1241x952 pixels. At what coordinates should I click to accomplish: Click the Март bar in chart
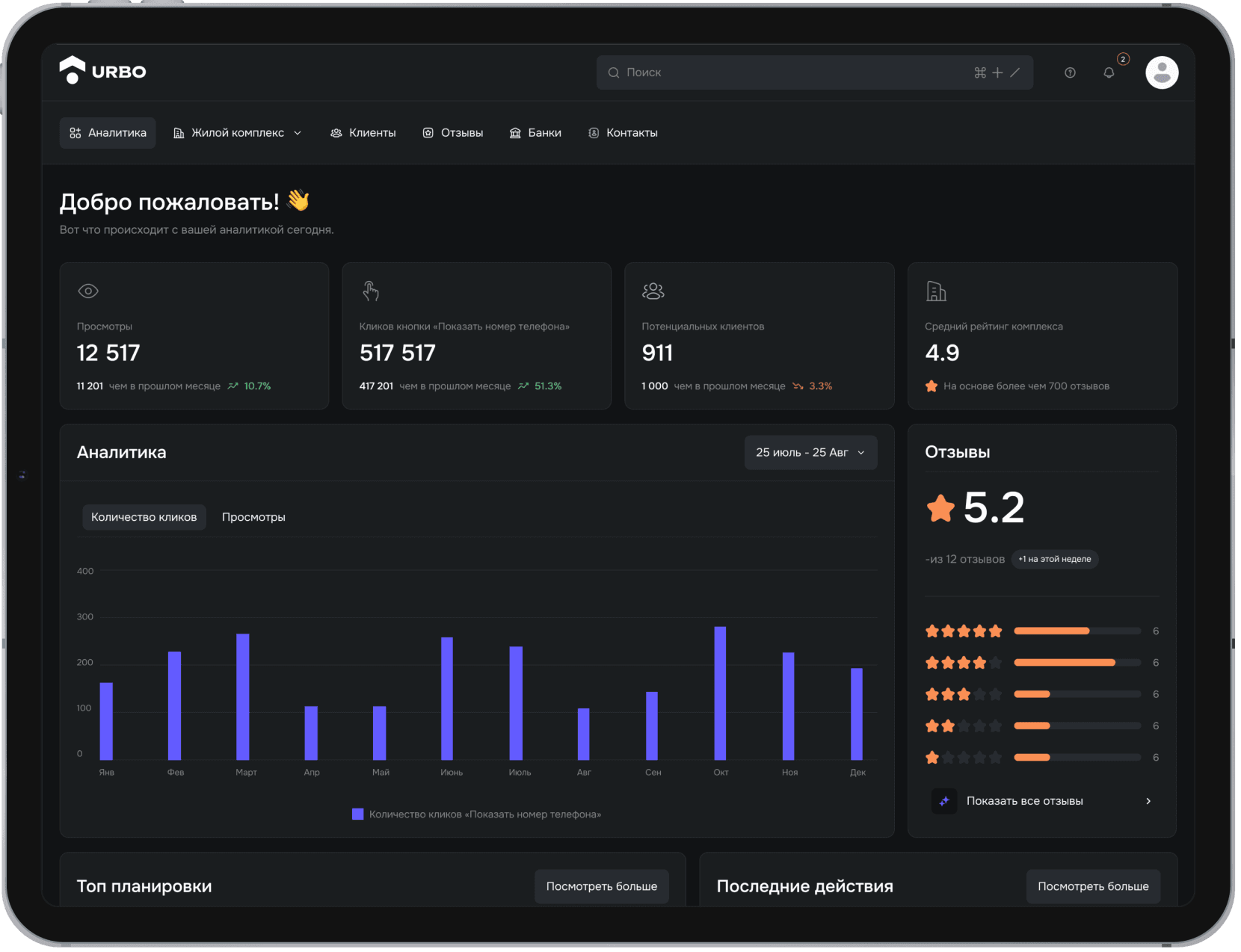pos(243,697)
